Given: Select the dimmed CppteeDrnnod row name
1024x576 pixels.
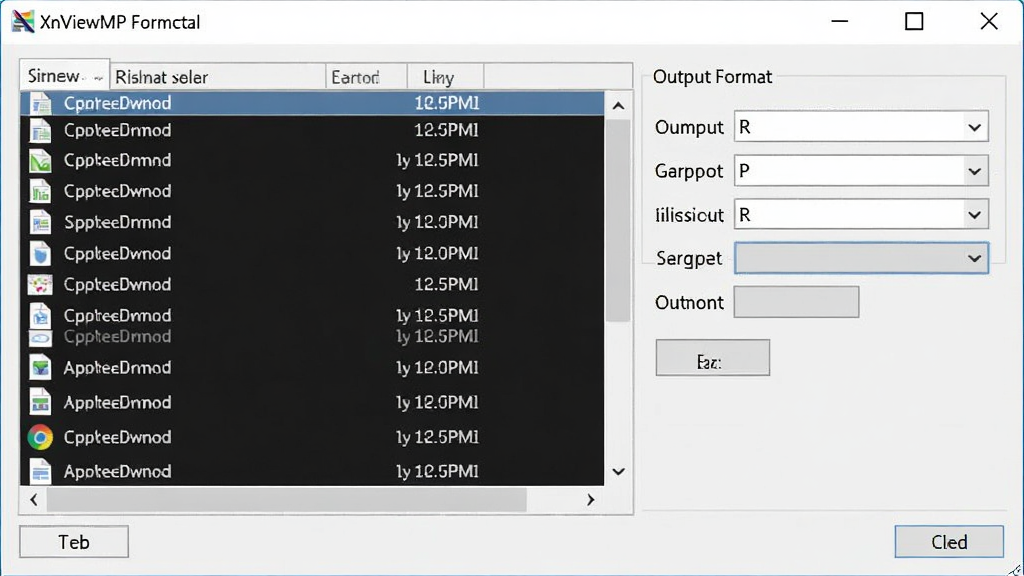Looking at the screenshot, I should pyautogui.click(x=118, y=337).
